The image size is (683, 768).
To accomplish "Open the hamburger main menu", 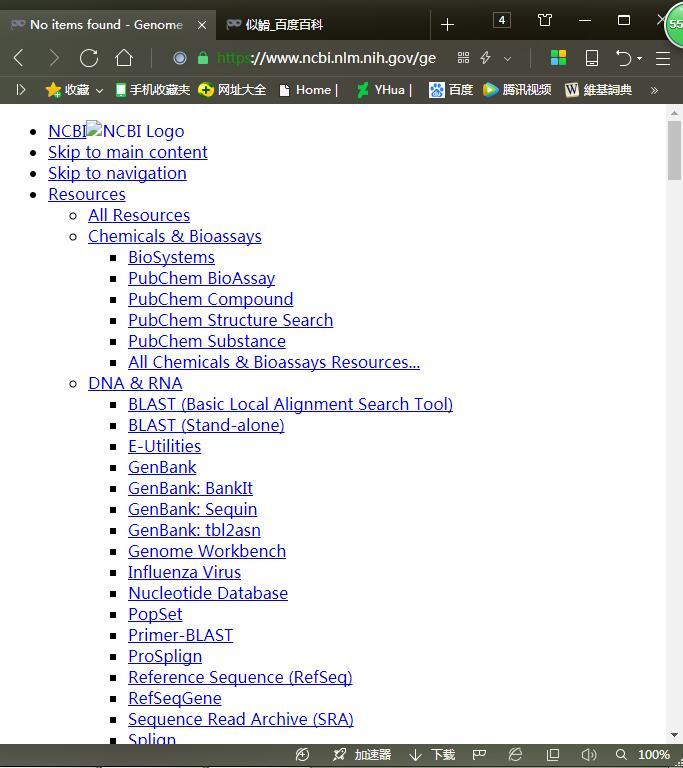I will [663, 58].
